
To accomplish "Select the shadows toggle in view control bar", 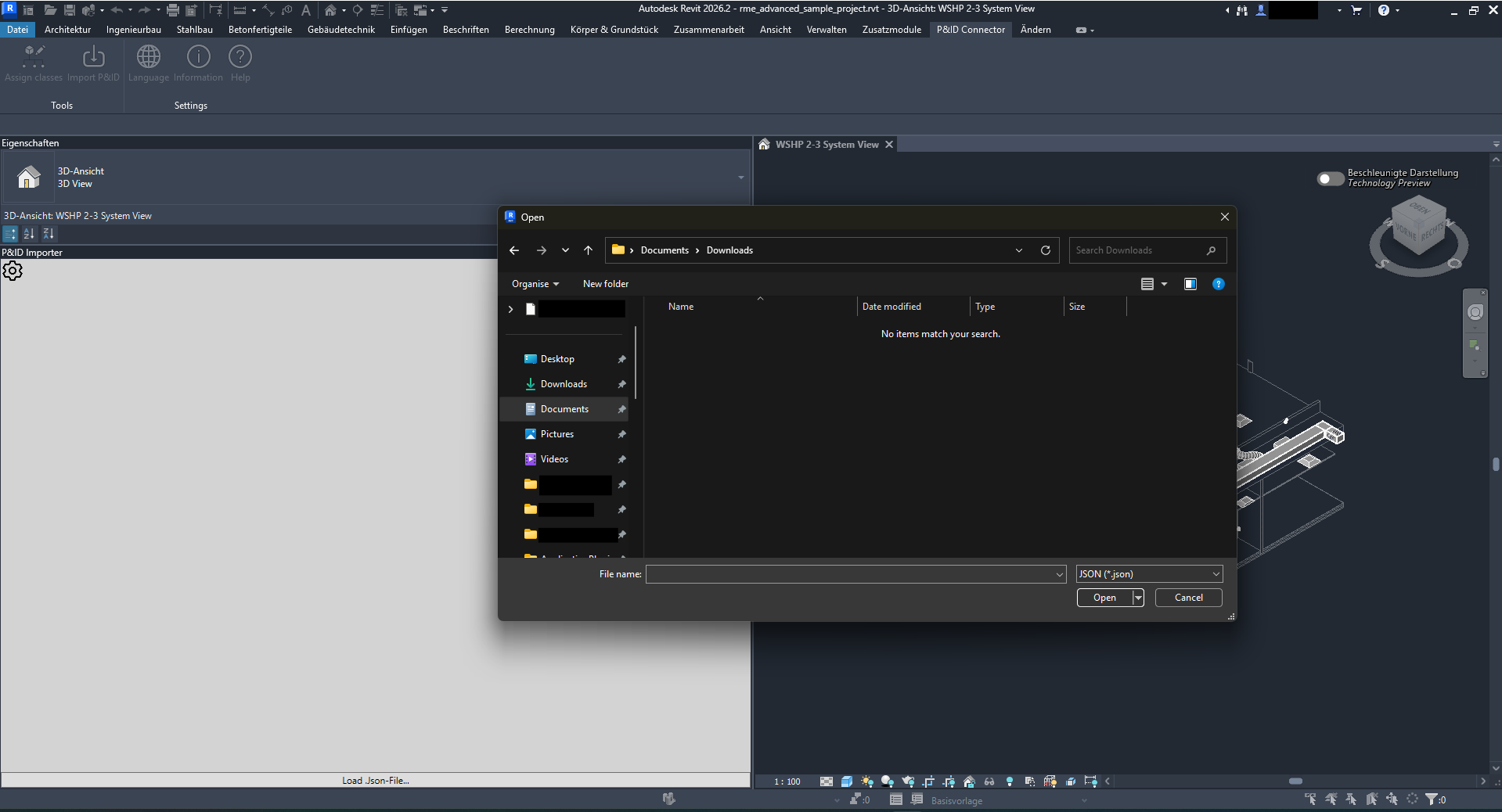I will click(886, 781).
